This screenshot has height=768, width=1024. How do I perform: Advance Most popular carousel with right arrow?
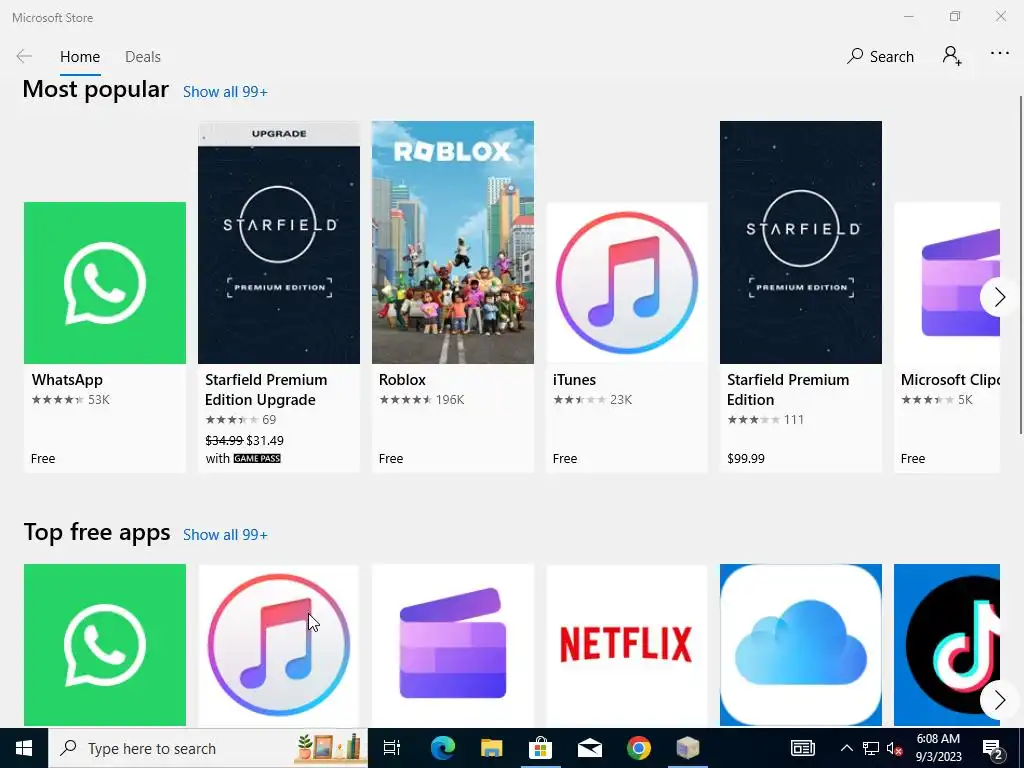click(999, 297)
